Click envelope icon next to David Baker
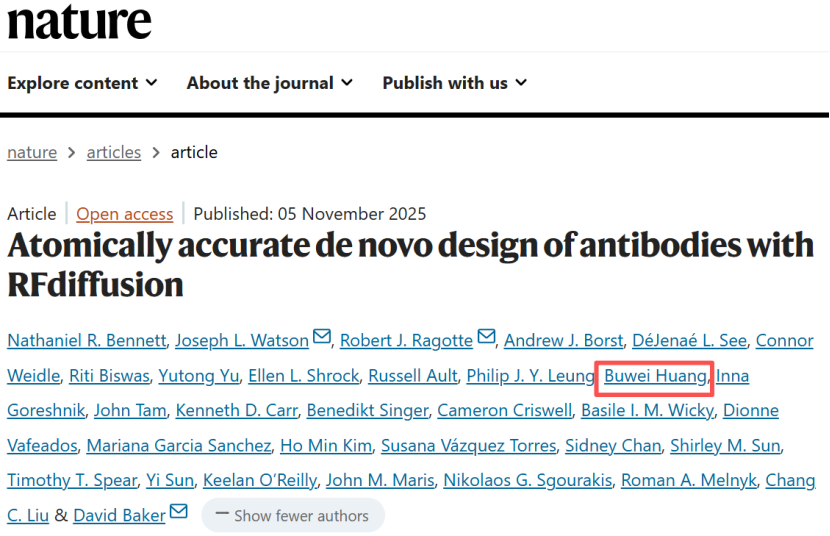The height and width of the screenshot is (536, 830). (179, 513)
